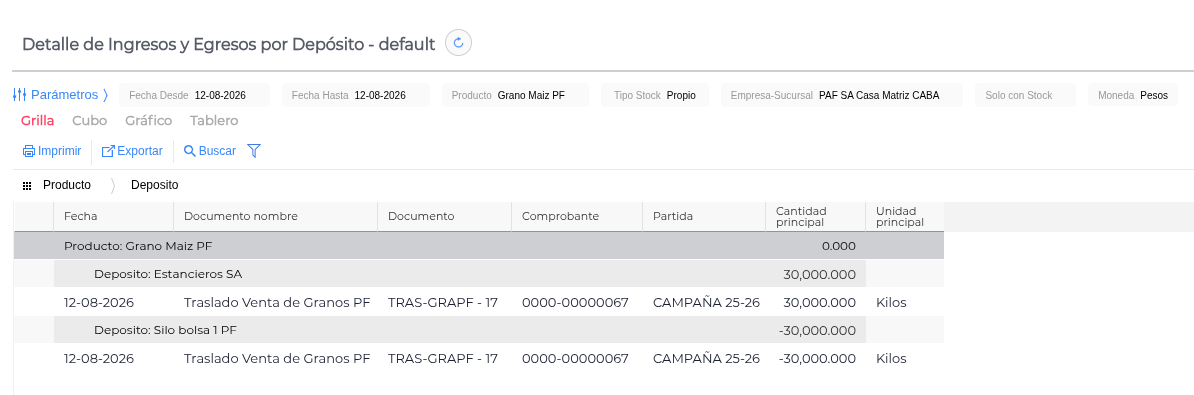Expand the Parámetros chevron arrow

(105, 95)
